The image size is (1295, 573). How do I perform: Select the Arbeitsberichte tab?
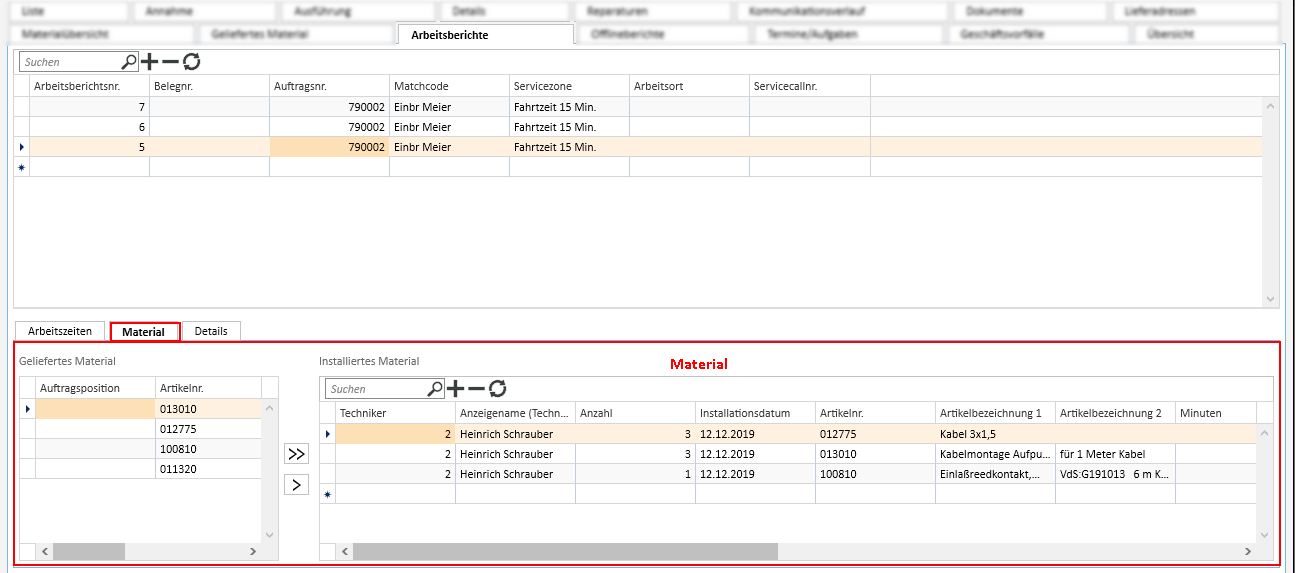[486, 34]
